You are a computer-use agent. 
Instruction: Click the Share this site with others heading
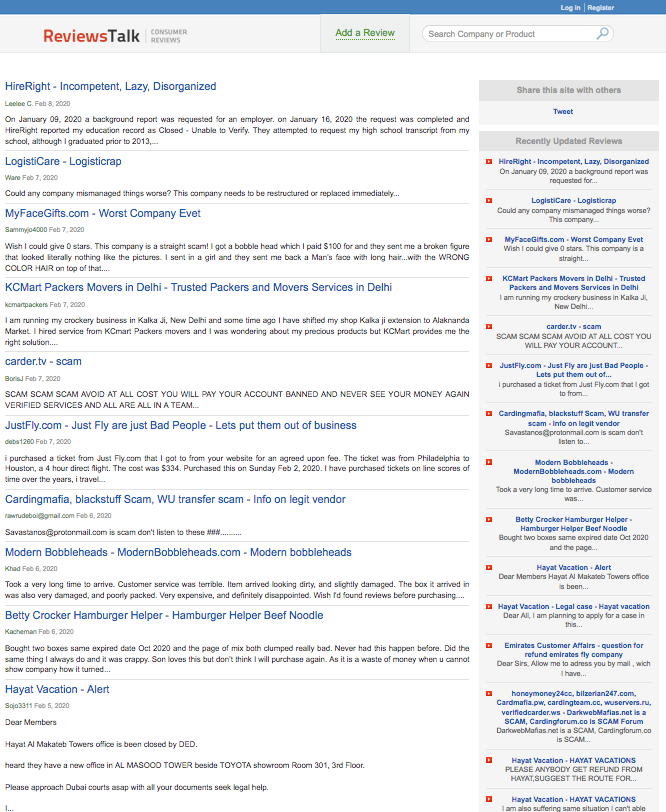[569, 90]
